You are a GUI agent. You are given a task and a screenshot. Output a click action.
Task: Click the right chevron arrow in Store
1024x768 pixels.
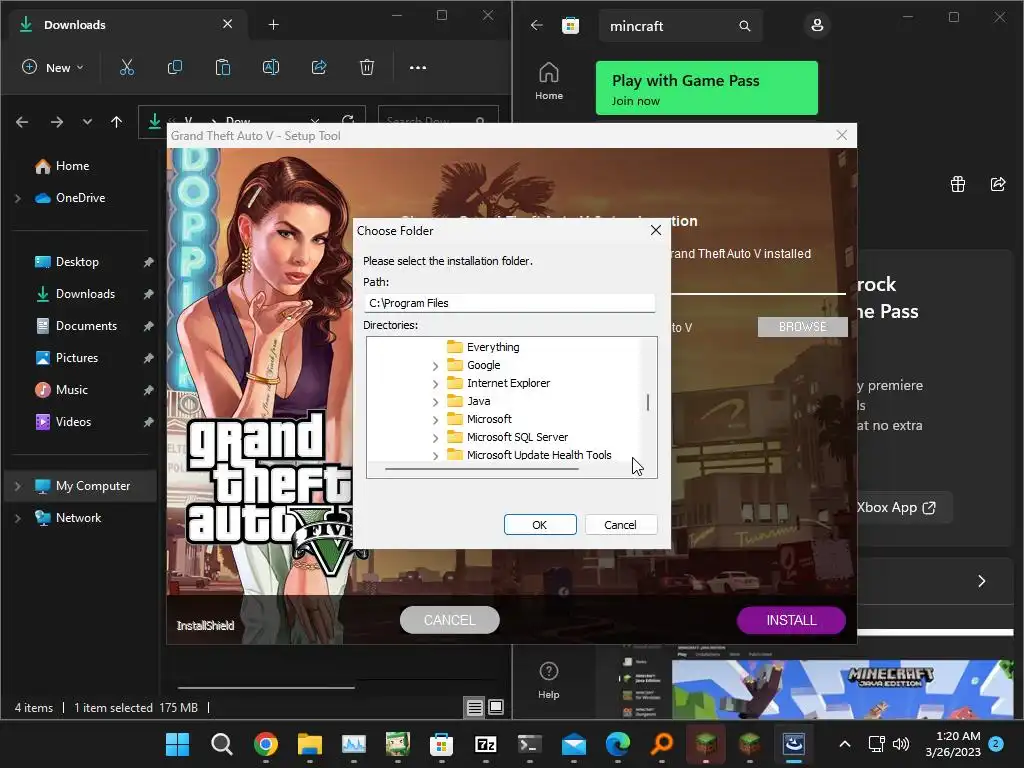tap(982, 581)
